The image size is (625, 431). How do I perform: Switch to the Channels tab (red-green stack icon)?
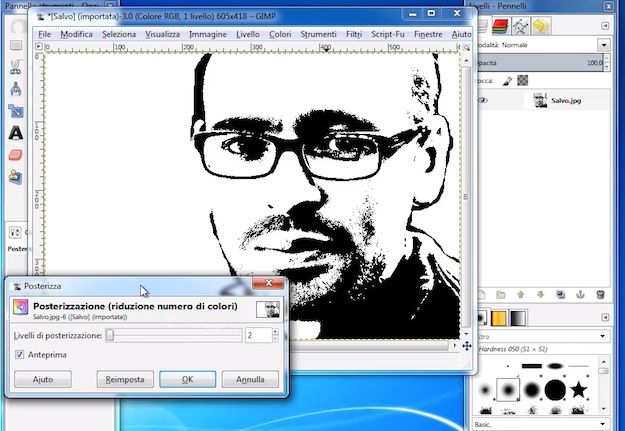pyautogui.click(x=500, y=26)
